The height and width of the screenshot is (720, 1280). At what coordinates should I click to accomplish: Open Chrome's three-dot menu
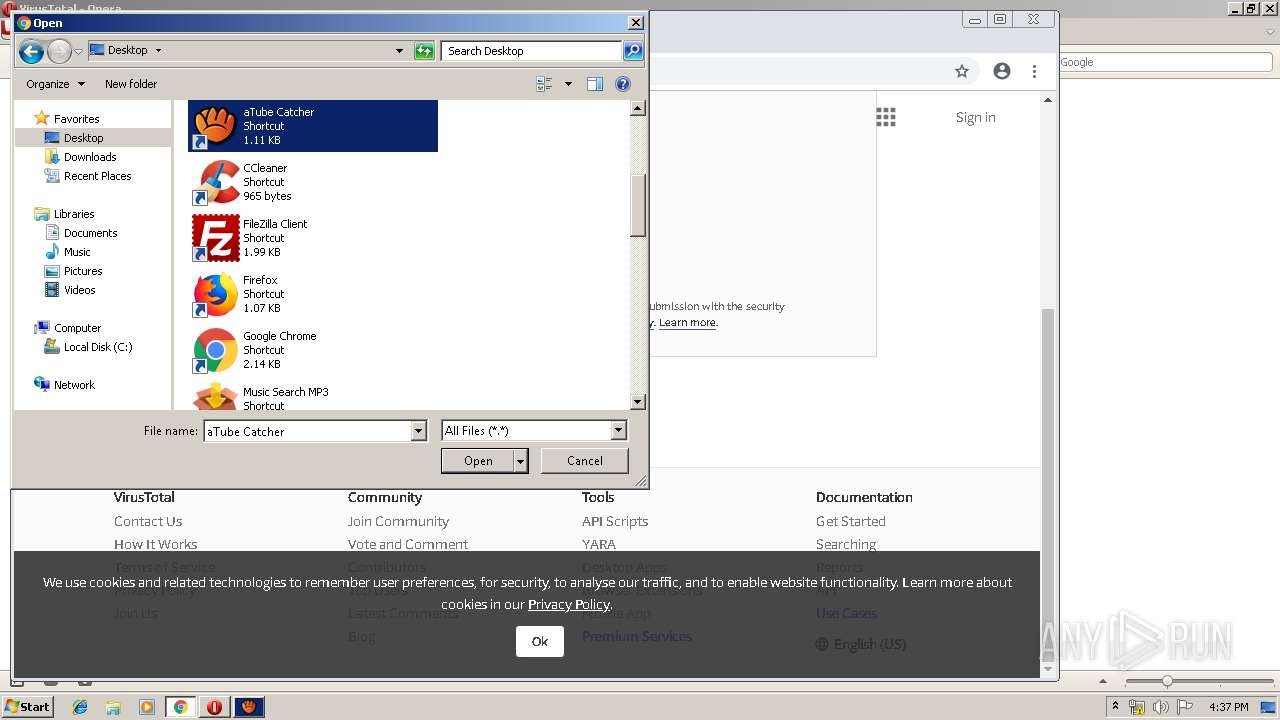click(1034, 71)
